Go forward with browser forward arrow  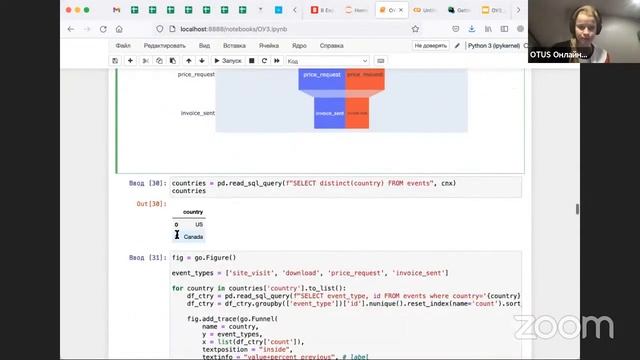[x=87, y=29]
